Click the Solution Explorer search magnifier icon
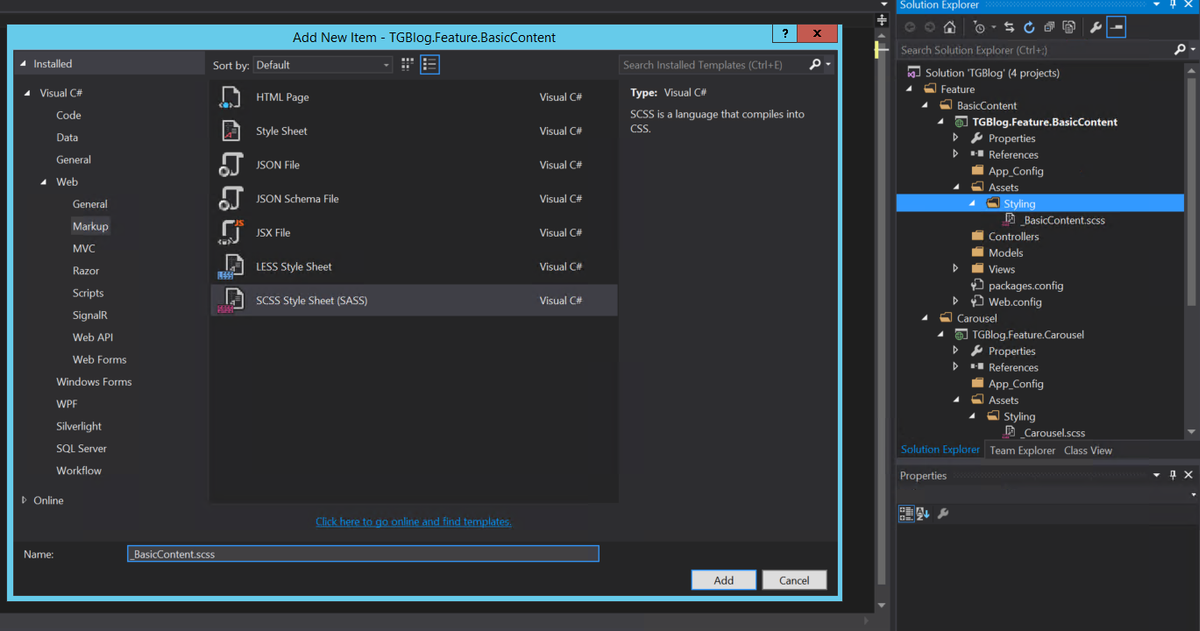 pos(1180,49)
